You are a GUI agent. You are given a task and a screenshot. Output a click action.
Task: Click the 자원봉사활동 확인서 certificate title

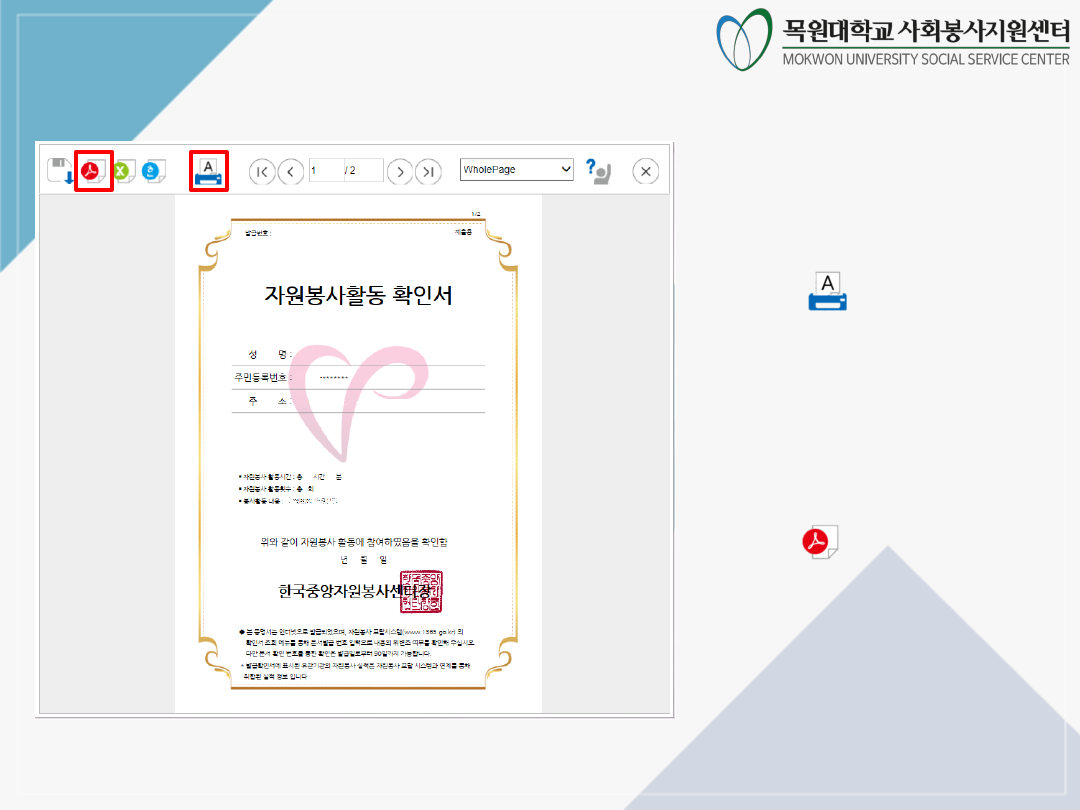tap(358, 295)
